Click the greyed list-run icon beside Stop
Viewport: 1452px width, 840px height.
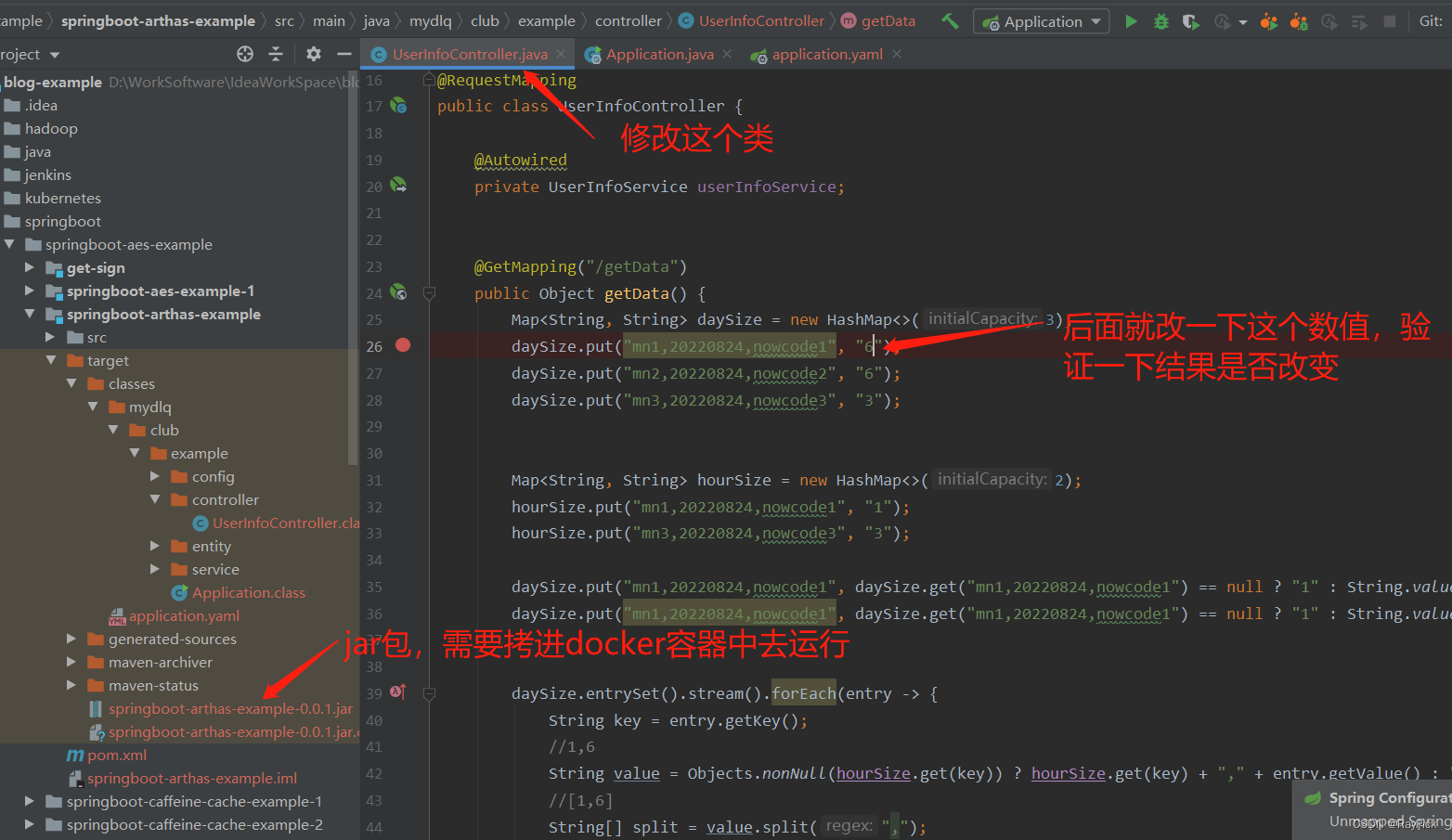(1359, 20)
